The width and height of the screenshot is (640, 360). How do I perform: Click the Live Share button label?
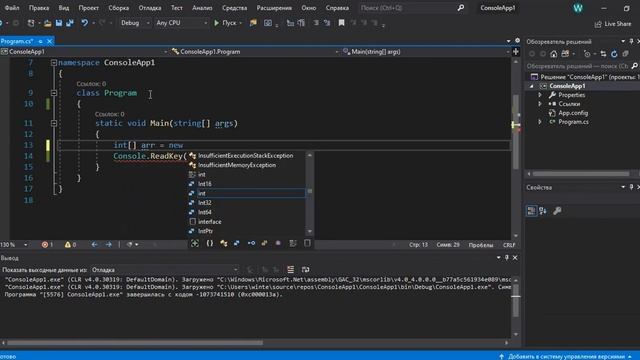(x=618, y=24)
